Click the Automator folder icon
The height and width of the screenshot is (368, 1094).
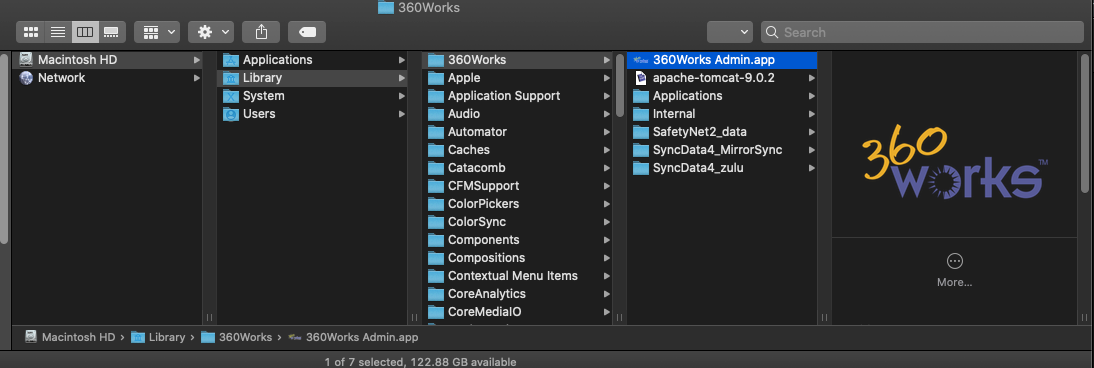[x=436, y=132]
